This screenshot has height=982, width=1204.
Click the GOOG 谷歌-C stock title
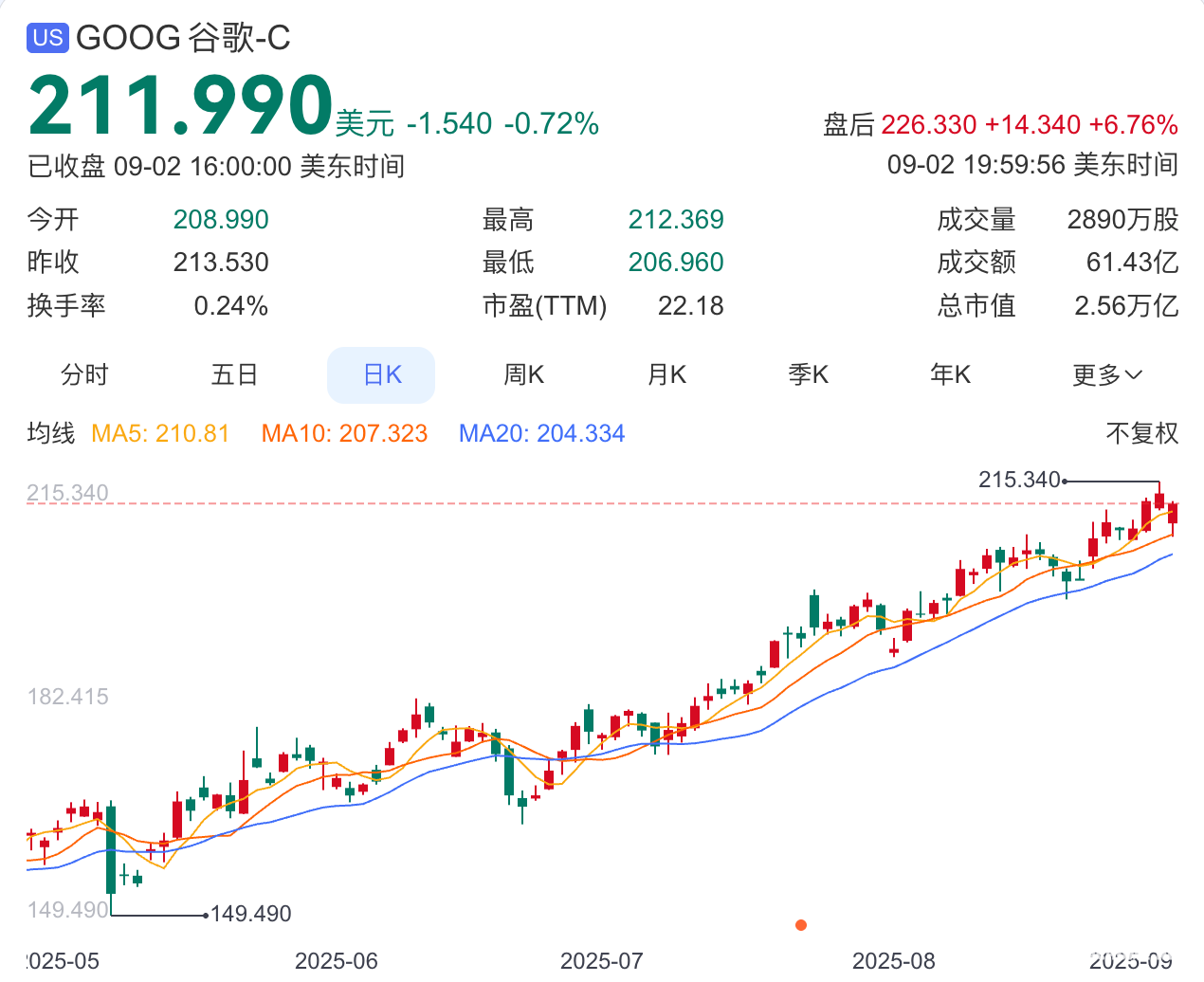[x=182, y=38]
